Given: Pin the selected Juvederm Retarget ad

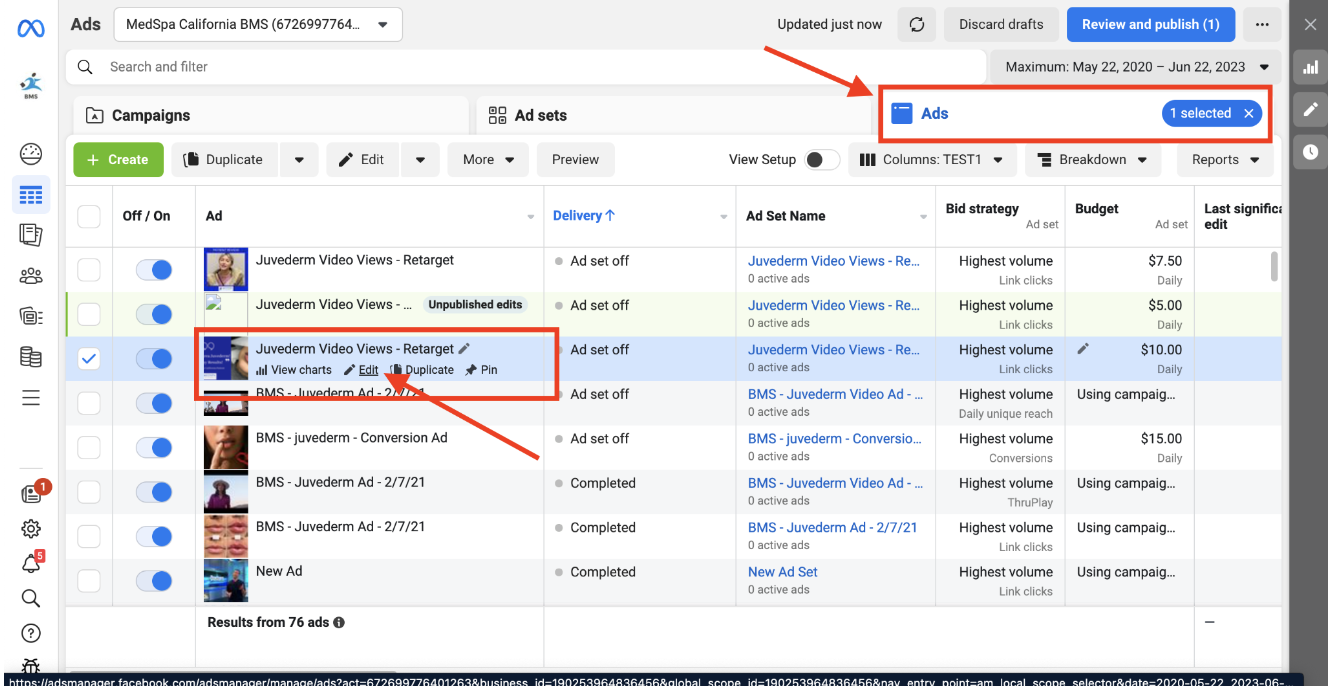Looking at the screenshot, I should click(x=481, y=370).
